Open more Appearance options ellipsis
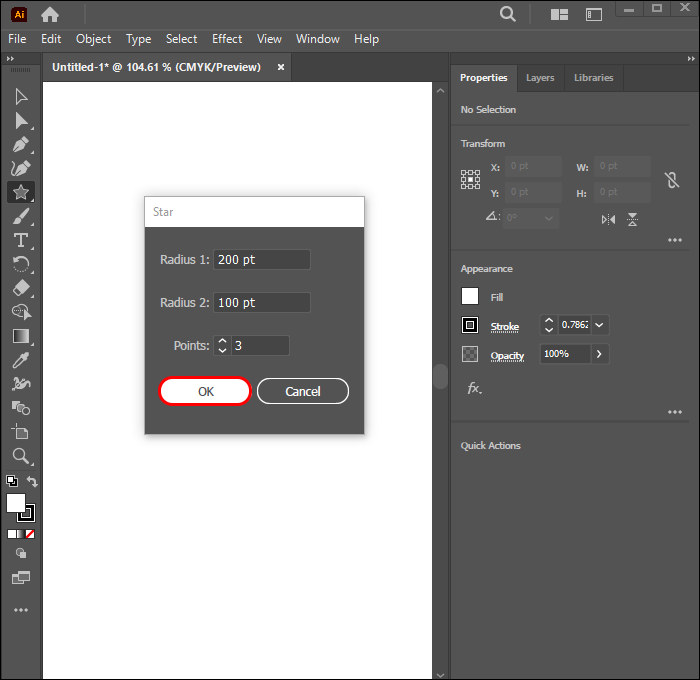Screen dimensions: 700x680 675,411
